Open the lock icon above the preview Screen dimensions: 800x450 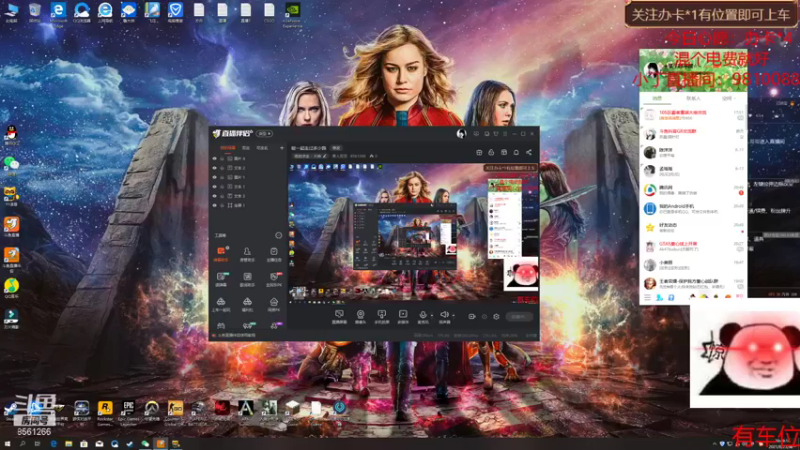[491, 153]
